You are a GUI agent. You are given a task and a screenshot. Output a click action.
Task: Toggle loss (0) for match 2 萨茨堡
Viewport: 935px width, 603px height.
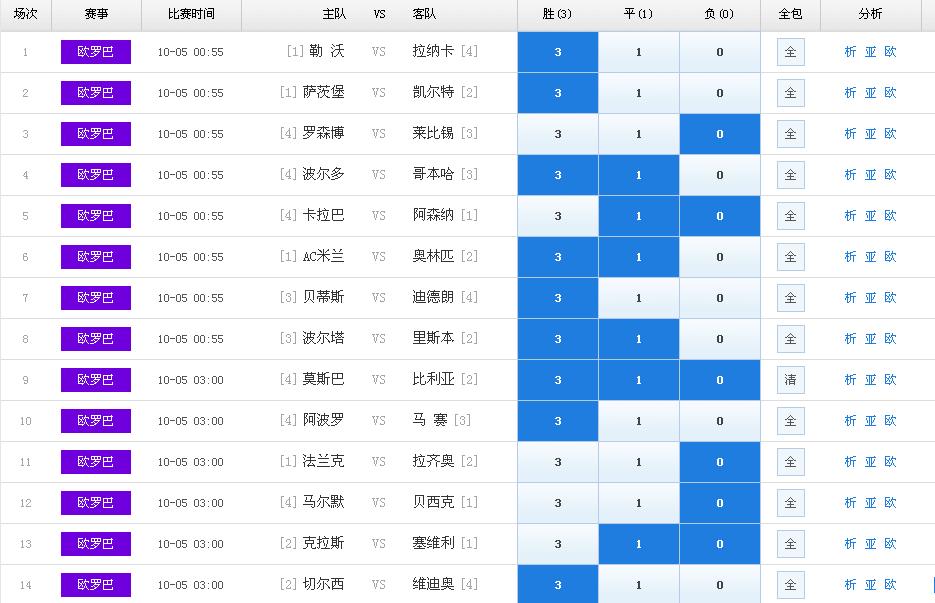point(720,93)
